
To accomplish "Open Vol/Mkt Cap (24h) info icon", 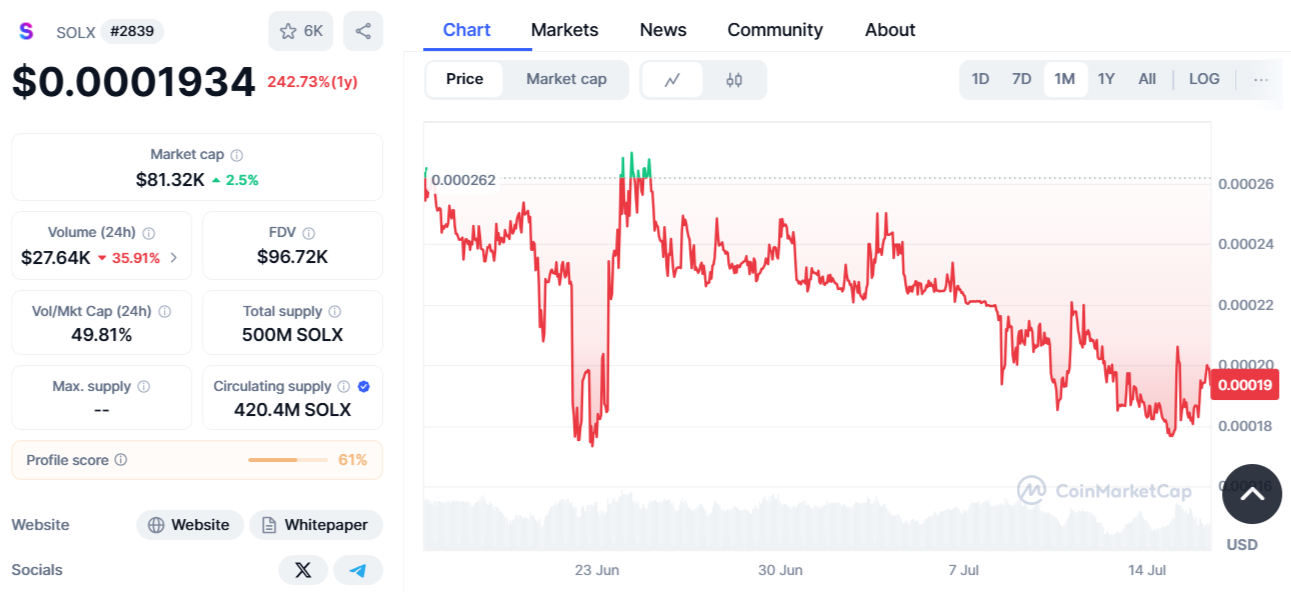I will 165,312.
